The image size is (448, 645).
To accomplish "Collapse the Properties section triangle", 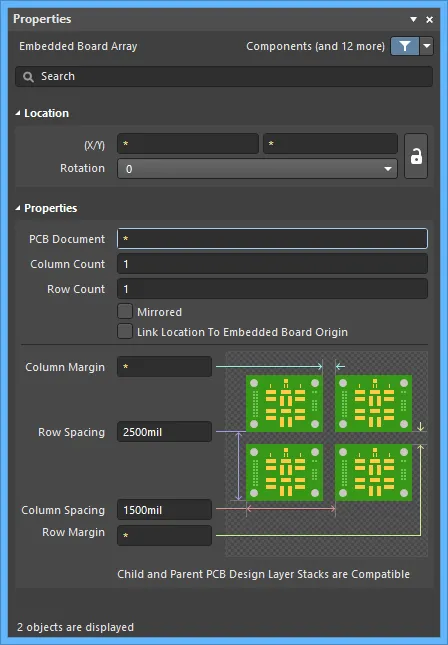I will (18, 208).
